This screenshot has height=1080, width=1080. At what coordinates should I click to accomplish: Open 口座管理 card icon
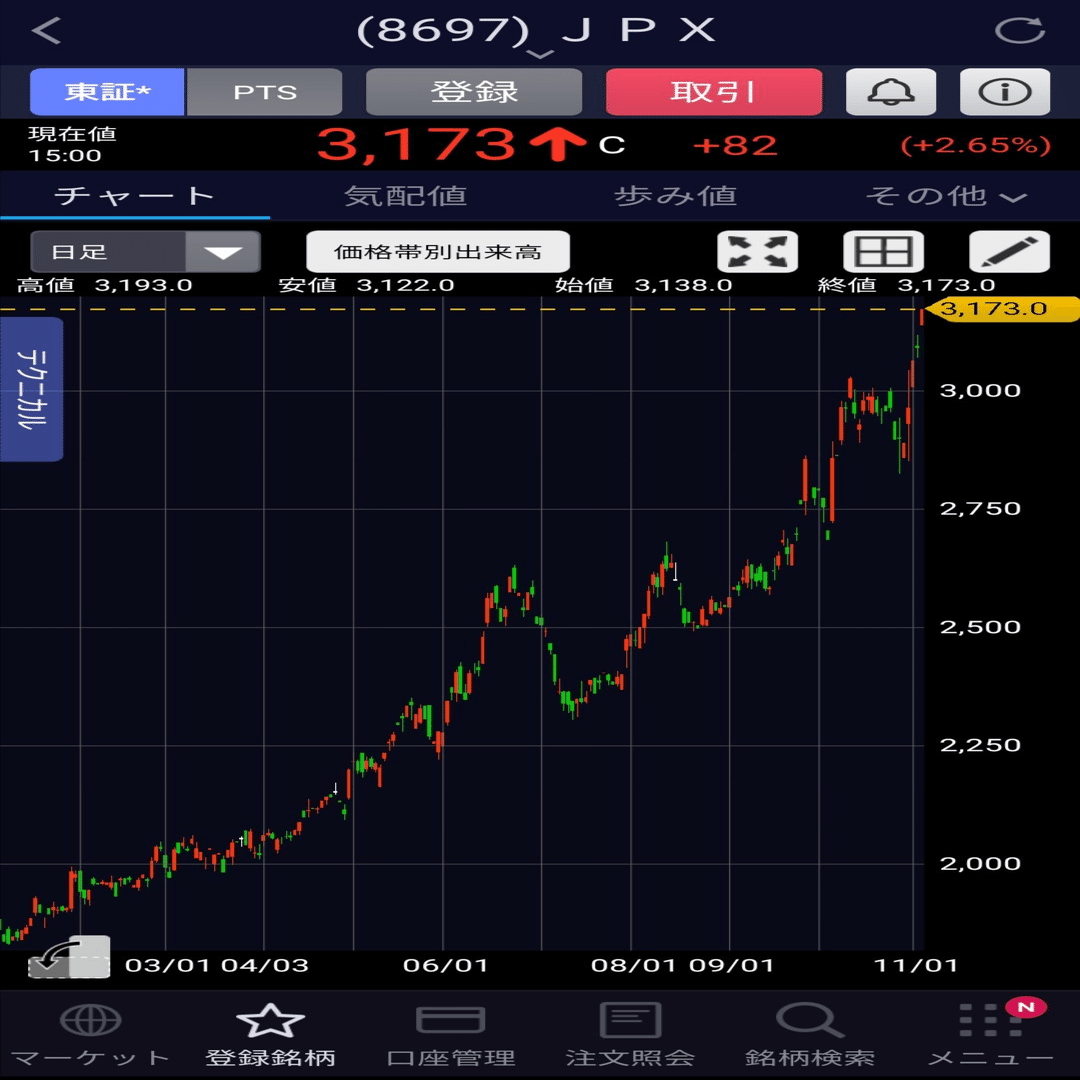(x=450, y=1020)
